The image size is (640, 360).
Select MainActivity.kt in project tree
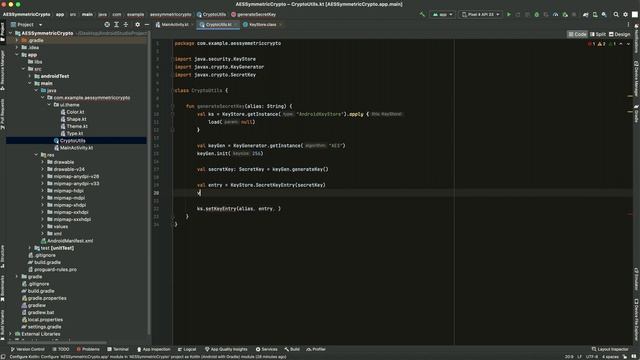(x=76, y=148)
